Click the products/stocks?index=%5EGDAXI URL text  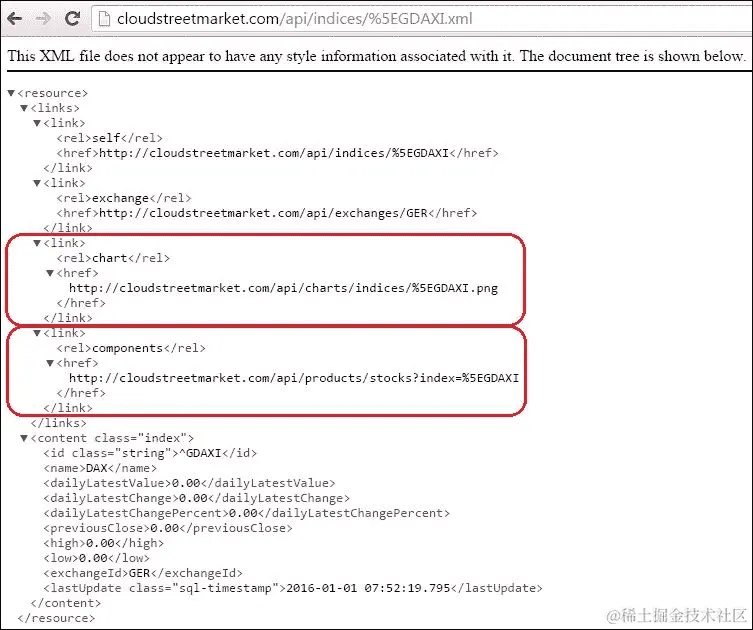coord(294,378)
